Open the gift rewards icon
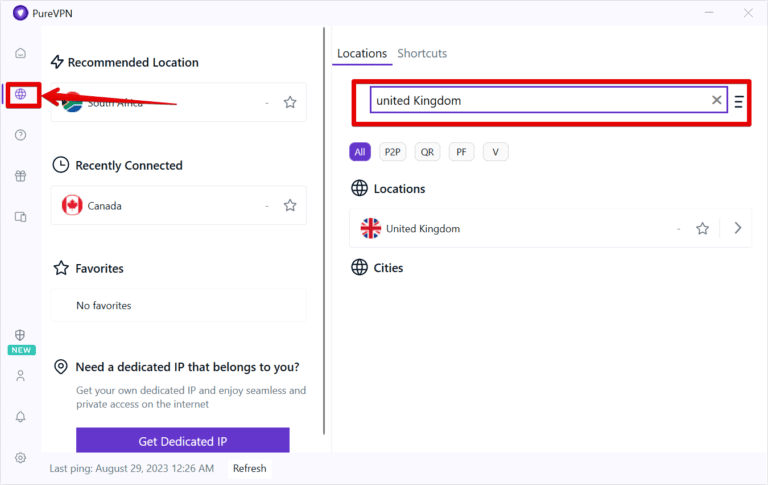768x485 pixels. (x=20, y=176)
